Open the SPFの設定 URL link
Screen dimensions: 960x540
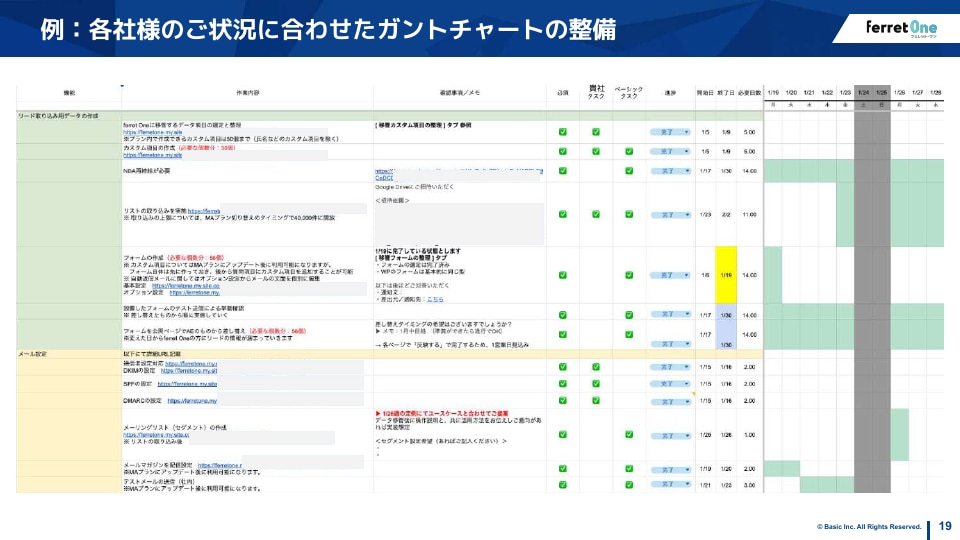click(x=187, y=384)
